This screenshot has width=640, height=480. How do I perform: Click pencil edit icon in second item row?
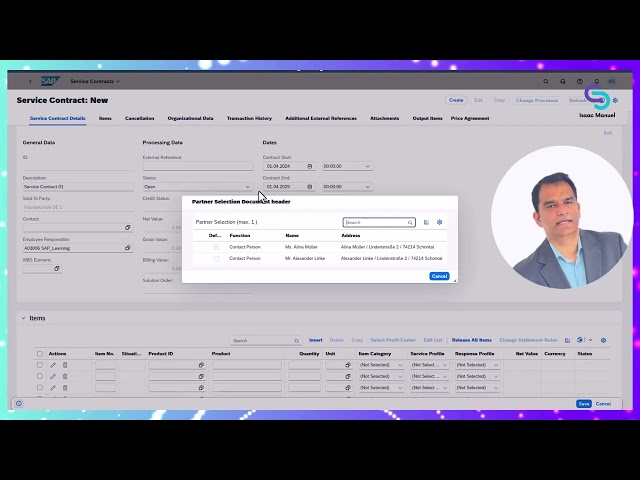[x=53, y=376]
